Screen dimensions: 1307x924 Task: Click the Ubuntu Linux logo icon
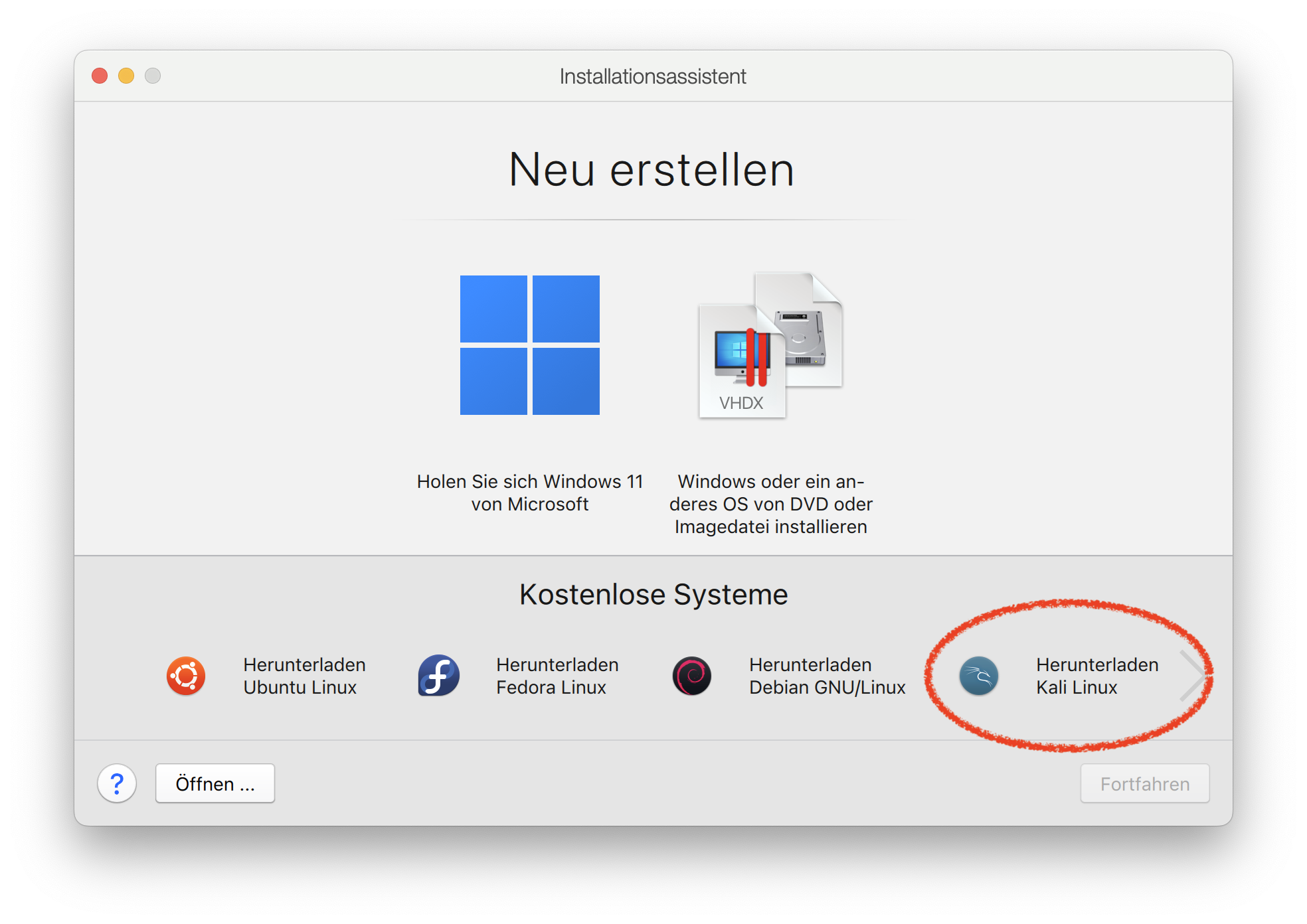click(x=186, y=676)
